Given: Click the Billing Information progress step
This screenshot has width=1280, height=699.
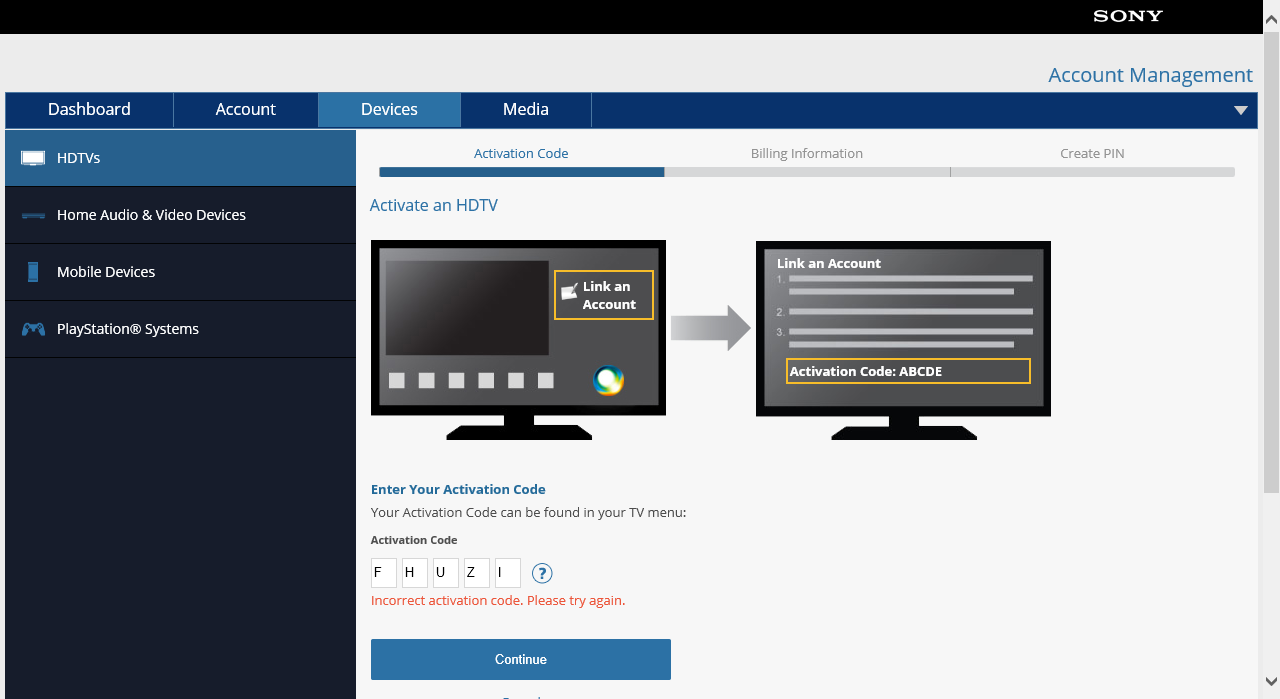Looking at the screenshot, I should click(806, 154).
